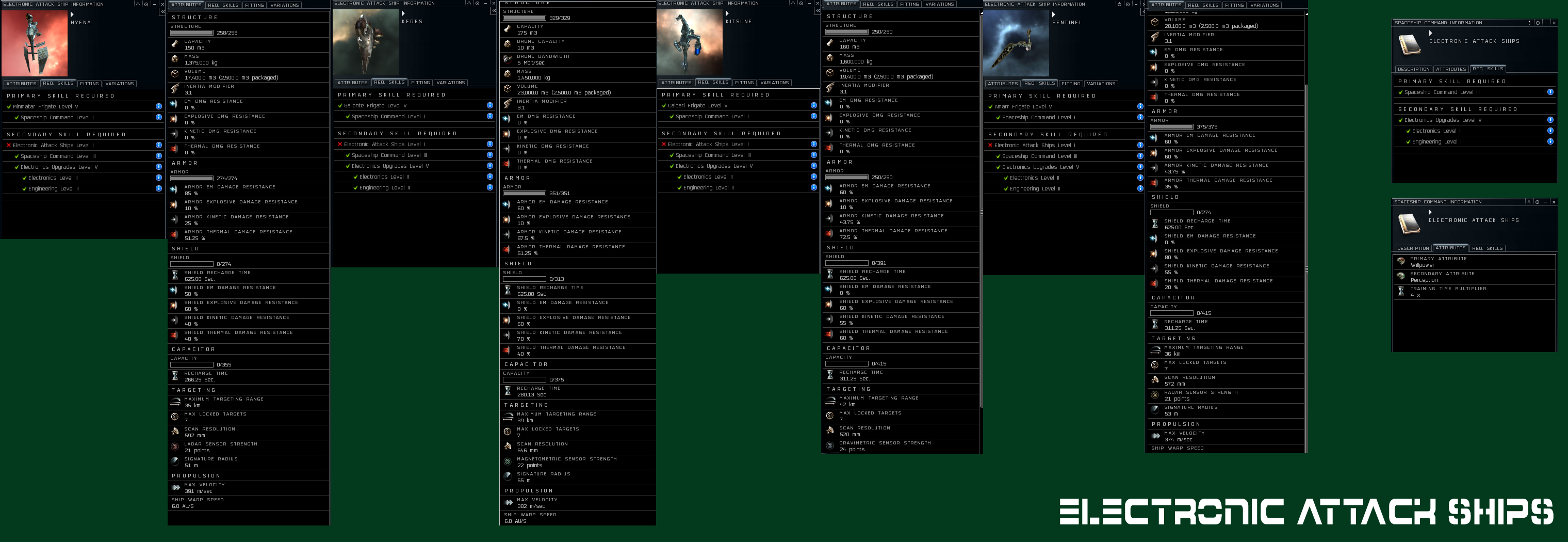Image resolution: width=1568 pixels, height=542 pixels.
Task: Click the Drone Capacity icon in Keres attributes
Action: pyautogui.click(x=508, y=44)
